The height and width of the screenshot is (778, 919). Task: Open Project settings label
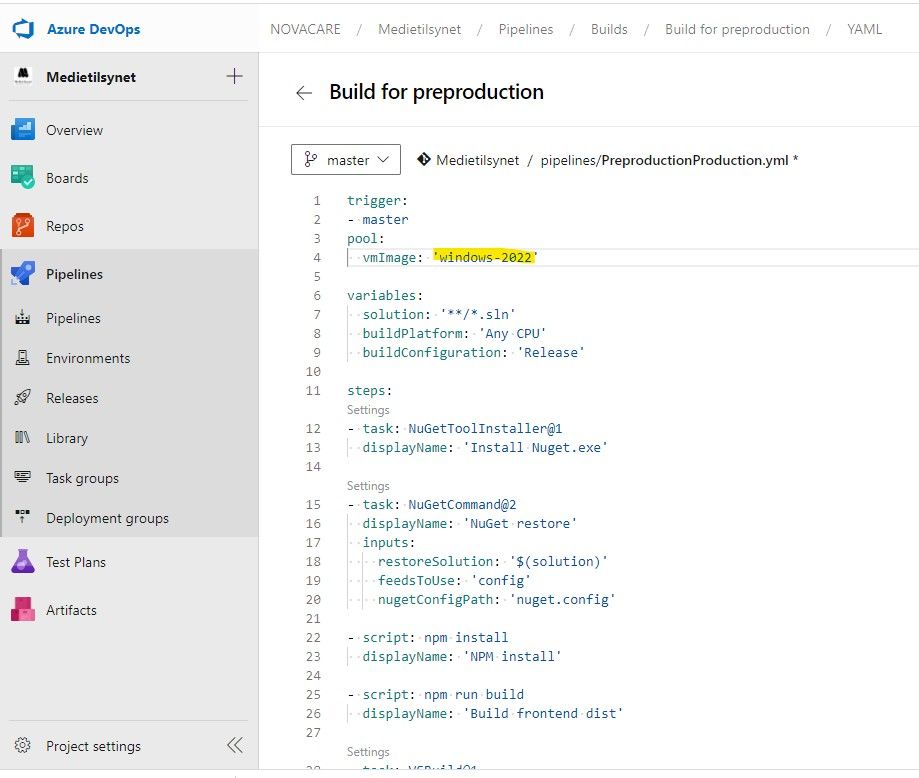coord(93,746)
